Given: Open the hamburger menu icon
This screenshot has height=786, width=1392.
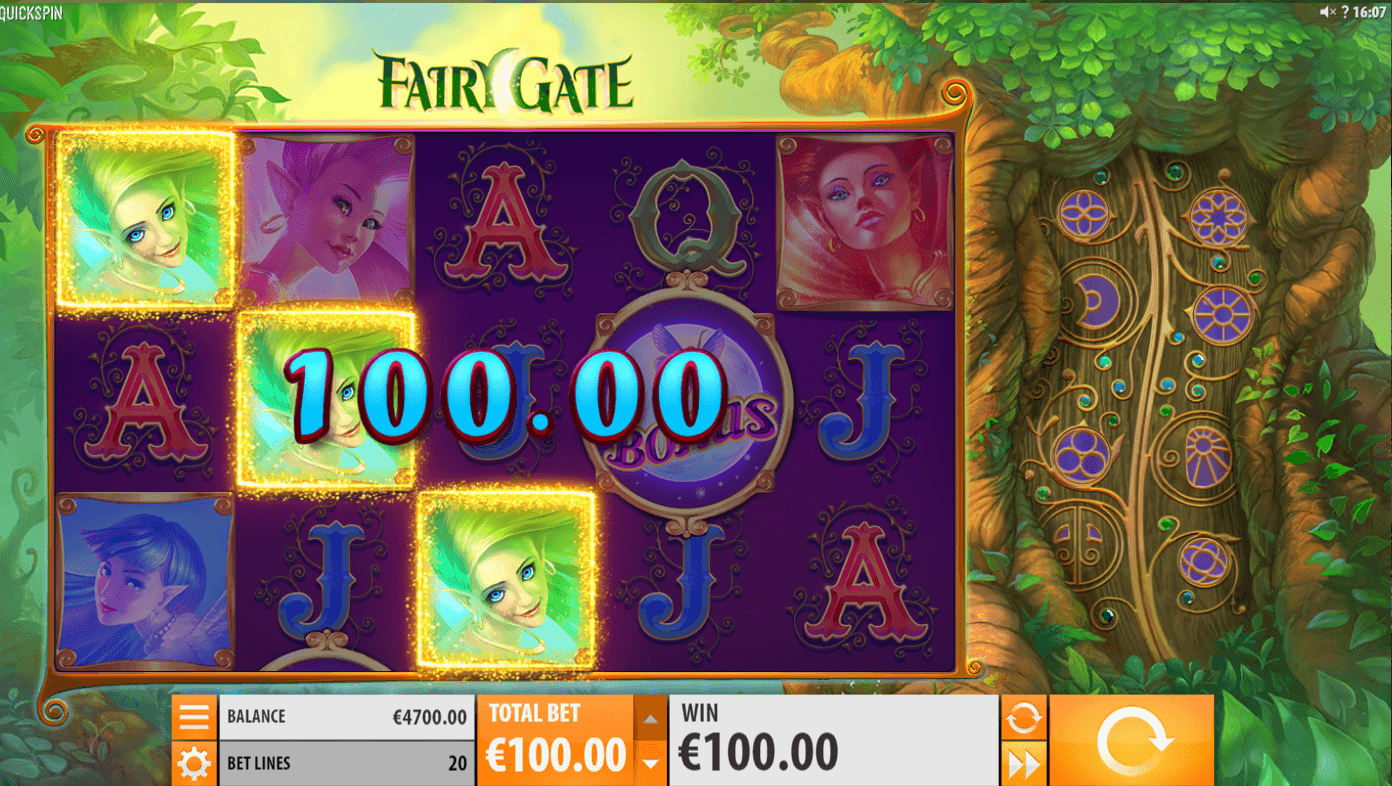Looking at the screenshot, I should point(194,717).
